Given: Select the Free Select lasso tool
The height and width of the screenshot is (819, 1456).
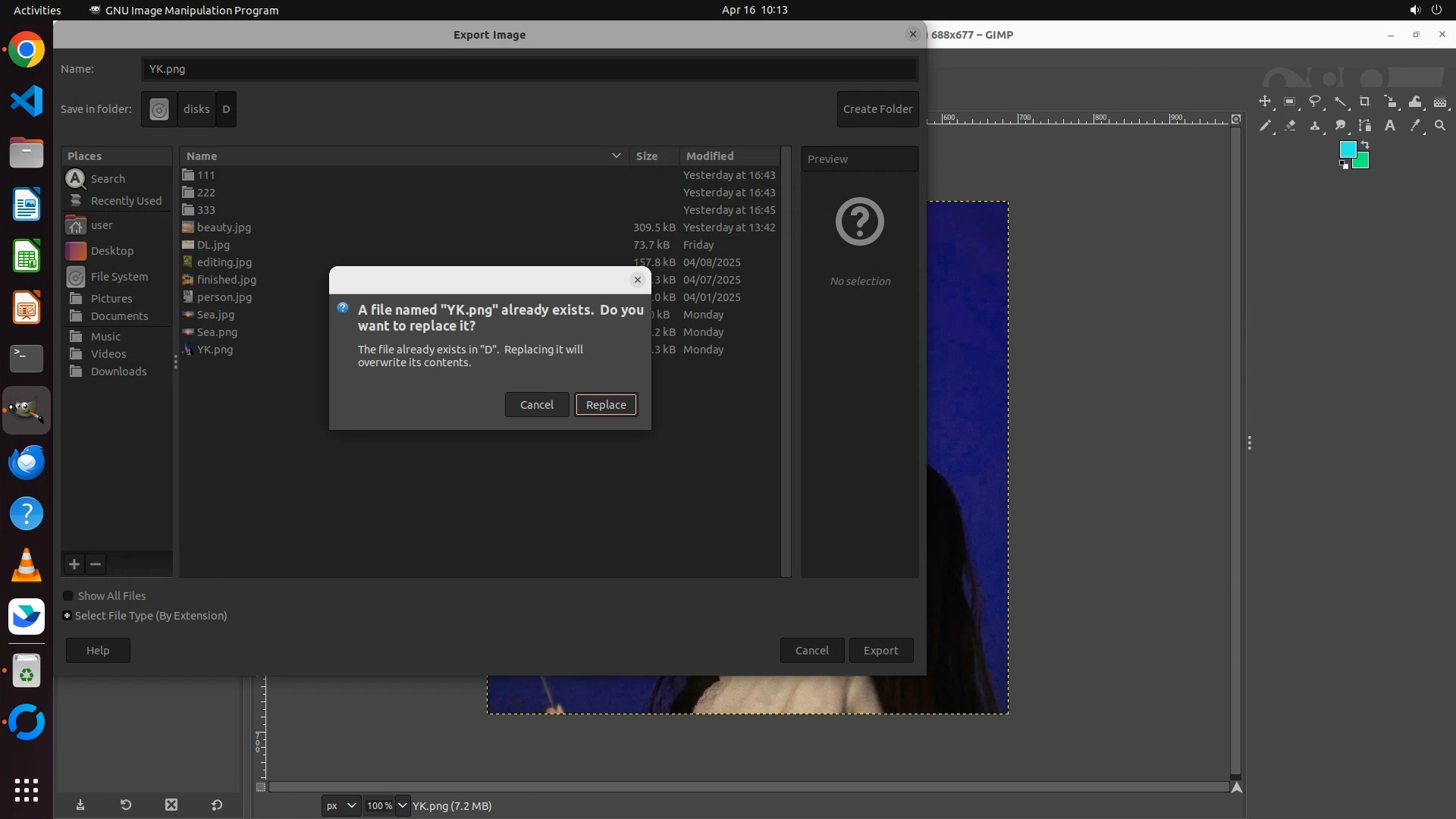Looking at the screenshot, I should [x=1315, y=102].
